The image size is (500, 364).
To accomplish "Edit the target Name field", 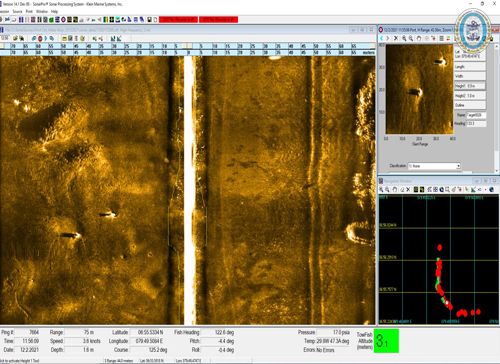I will pyautogui.click(x=476, y=115).
